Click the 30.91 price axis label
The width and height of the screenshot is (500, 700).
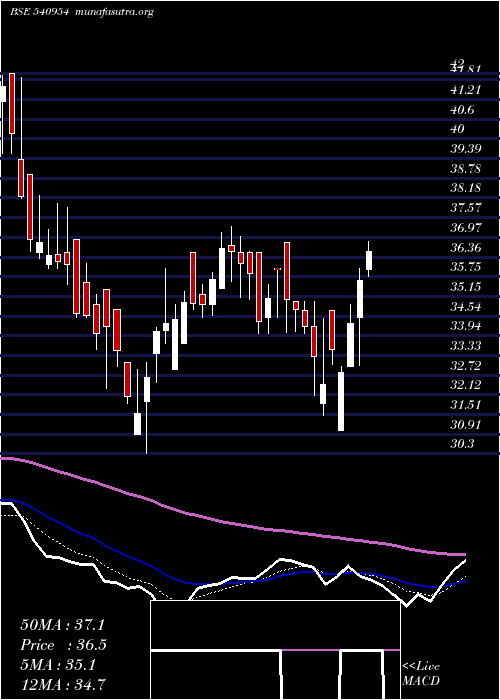coord(466,425)
